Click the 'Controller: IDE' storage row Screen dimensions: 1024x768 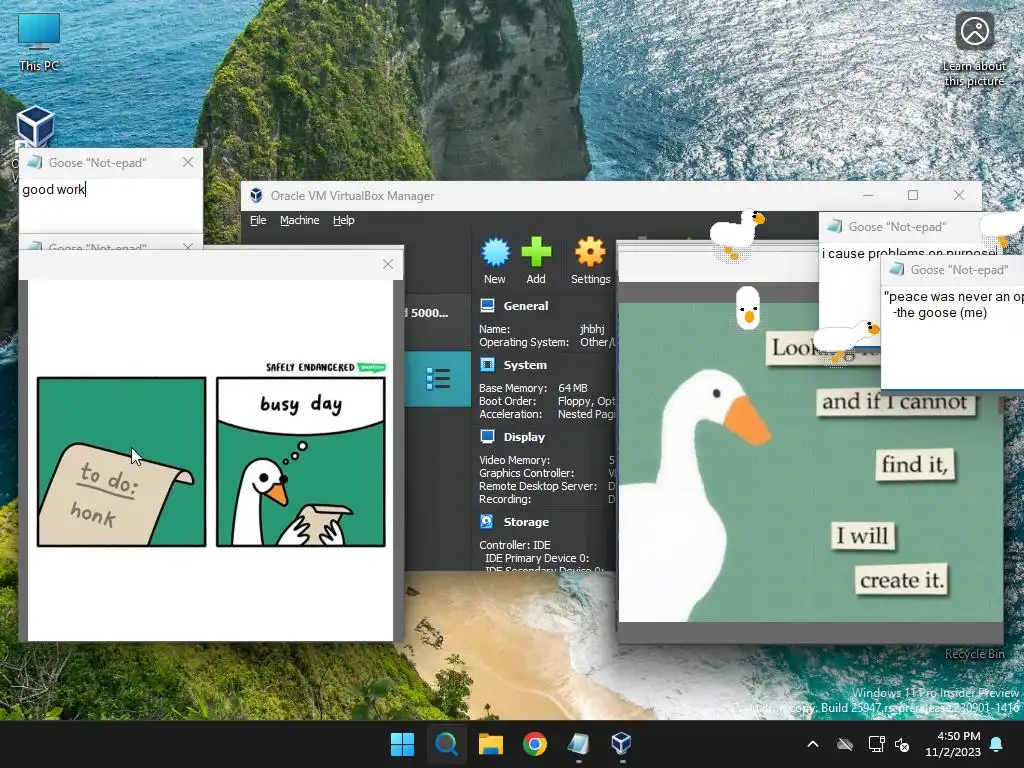(515, 545)
